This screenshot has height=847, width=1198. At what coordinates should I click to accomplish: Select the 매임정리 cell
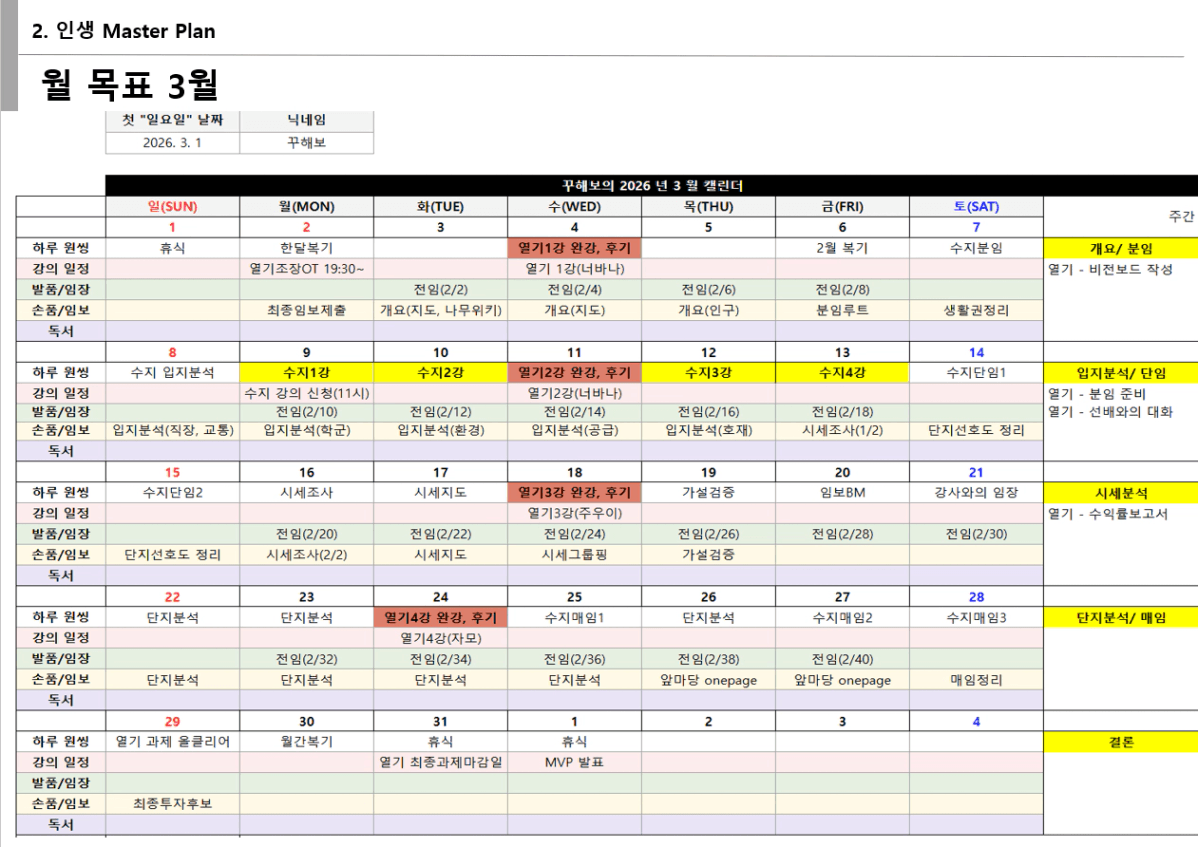(x=976, y=680)
